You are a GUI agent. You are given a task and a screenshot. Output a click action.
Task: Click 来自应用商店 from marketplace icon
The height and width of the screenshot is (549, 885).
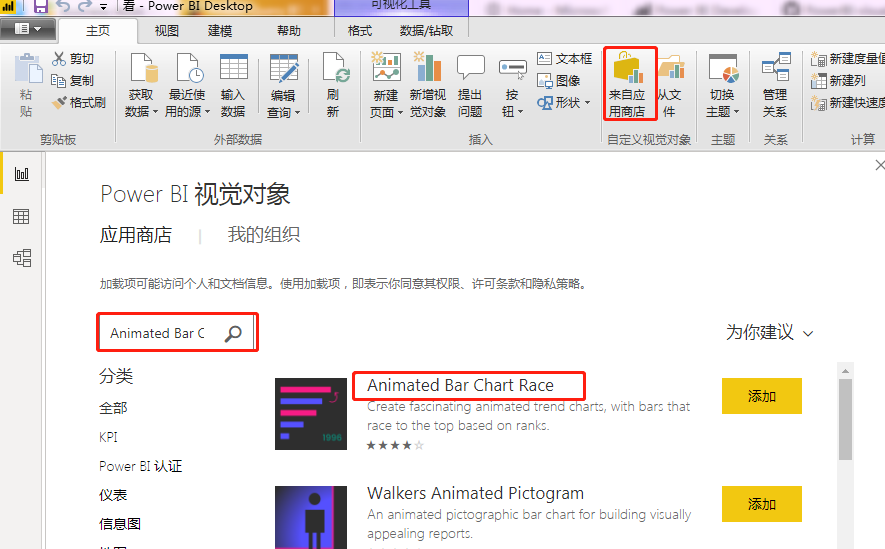[x=630, y=84]
